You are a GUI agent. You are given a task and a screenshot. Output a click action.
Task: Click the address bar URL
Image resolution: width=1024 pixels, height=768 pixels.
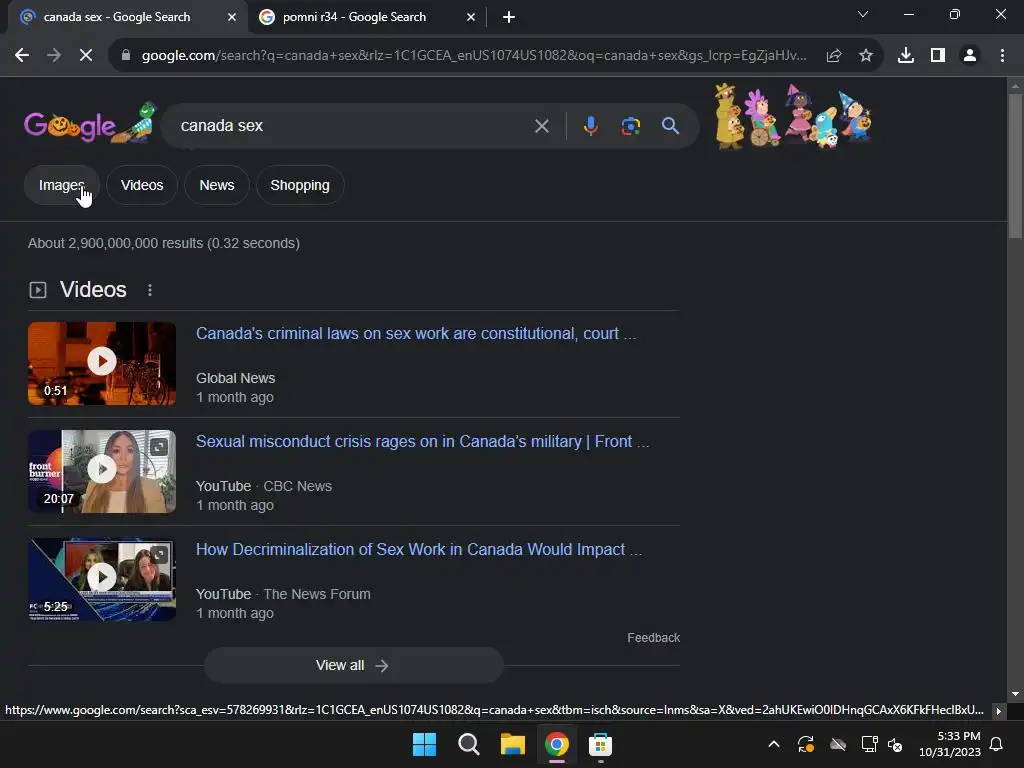(474, 56)
